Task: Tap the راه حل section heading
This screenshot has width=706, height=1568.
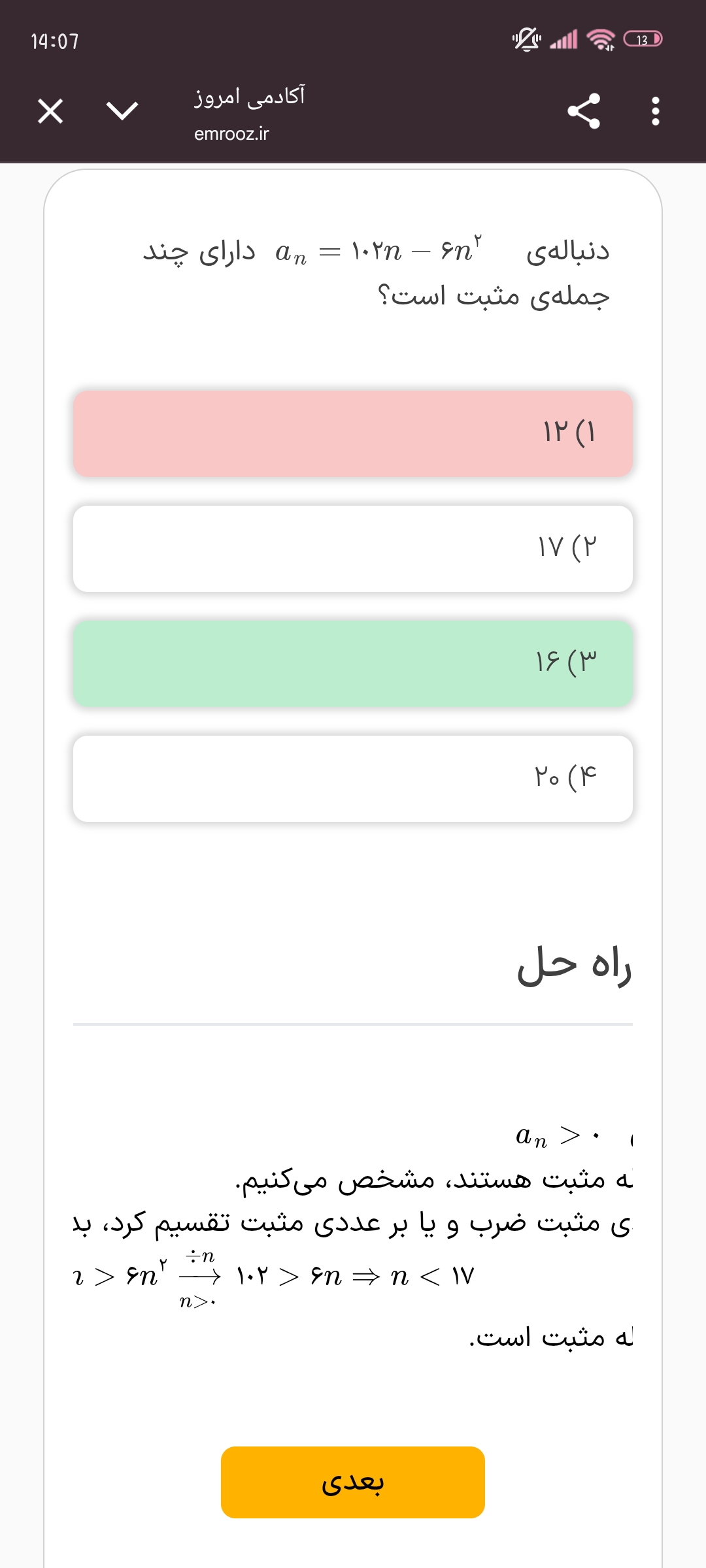Action: (x=574, y=966)
